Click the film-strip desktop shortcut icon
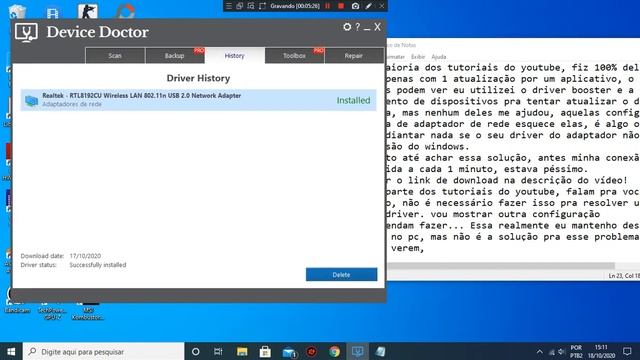Screen dimensions: 640x360 click(x=52, y=12)
